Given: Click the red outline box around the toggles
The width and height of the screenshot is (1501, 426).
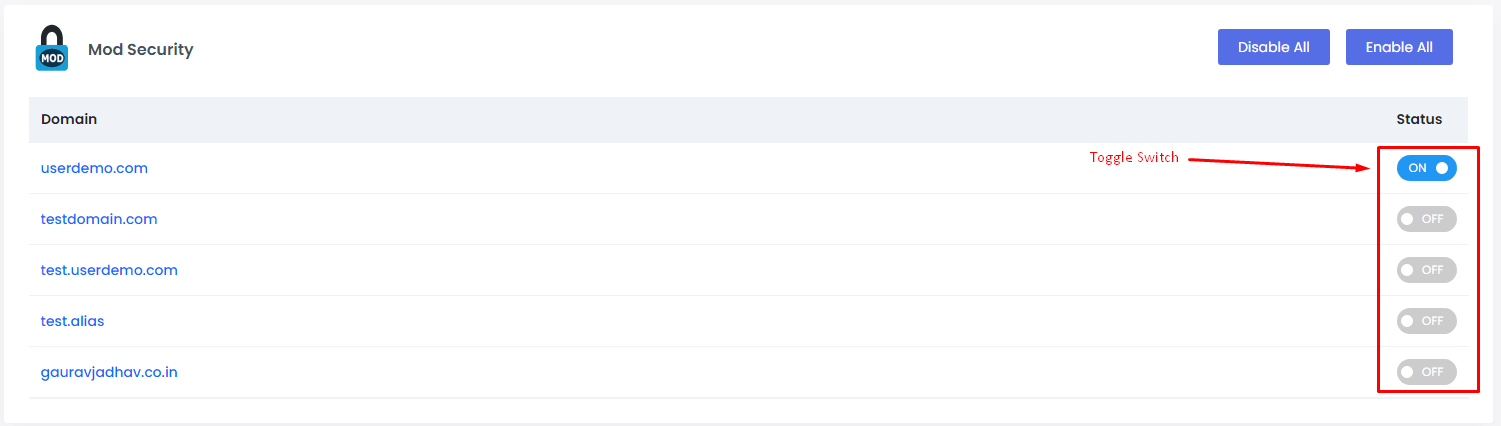Looking at the screenshot, I should coord(1428,147).
